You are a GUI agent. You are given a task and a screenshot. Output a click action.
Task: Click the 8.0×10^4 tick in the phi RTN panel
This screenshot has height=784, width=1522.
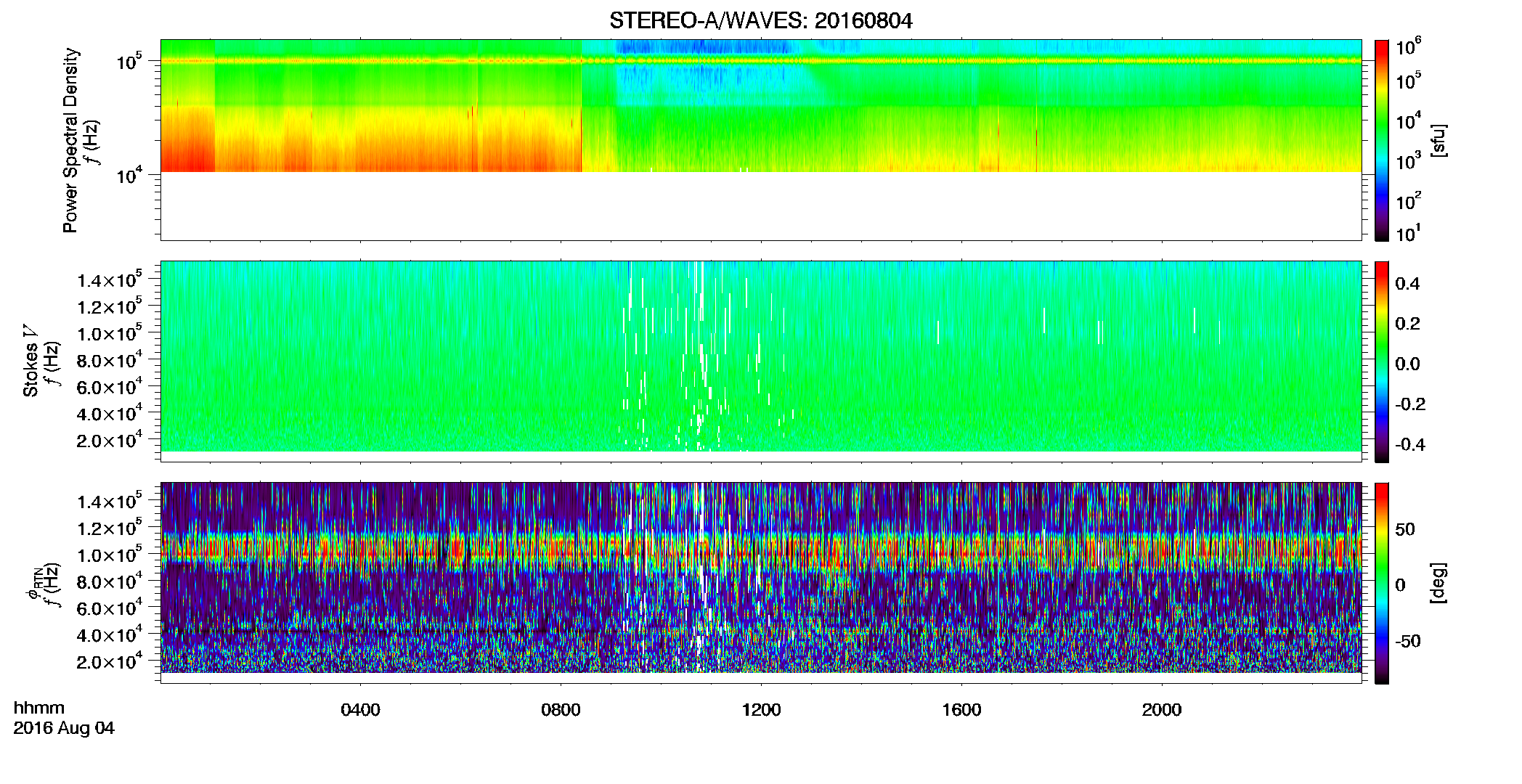(109, 581)
